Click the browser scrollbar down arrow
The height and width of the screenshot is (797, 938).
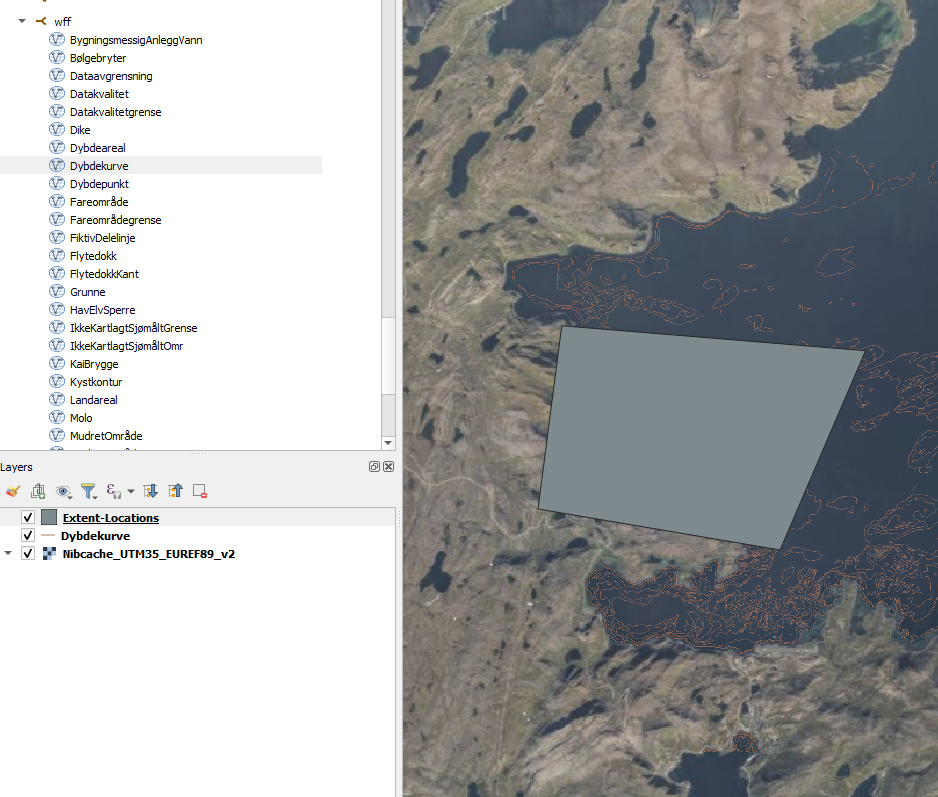click(389, 442)
